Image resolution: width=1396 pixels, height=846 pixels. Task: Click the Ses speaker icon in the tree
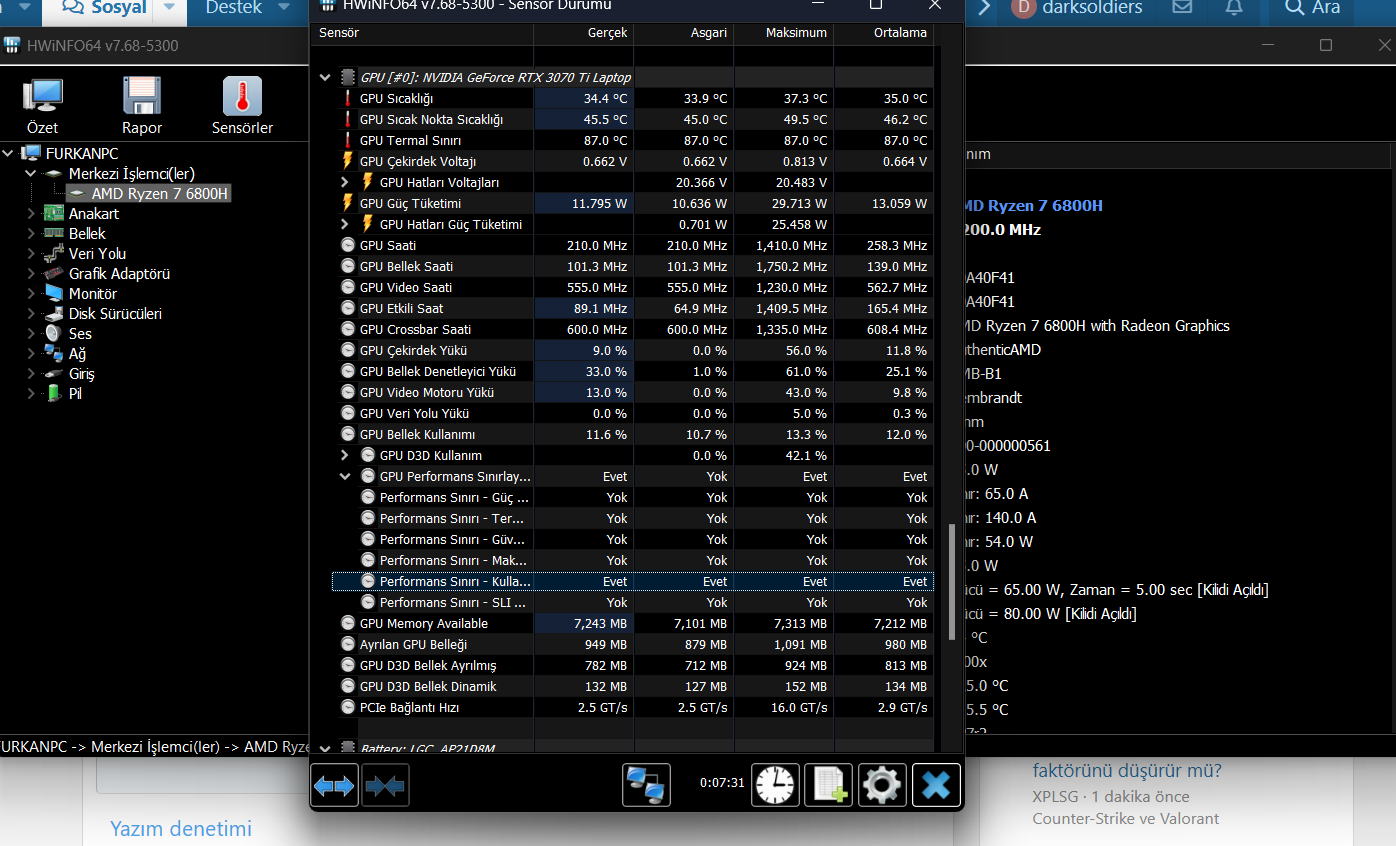(x=53, y=333)
